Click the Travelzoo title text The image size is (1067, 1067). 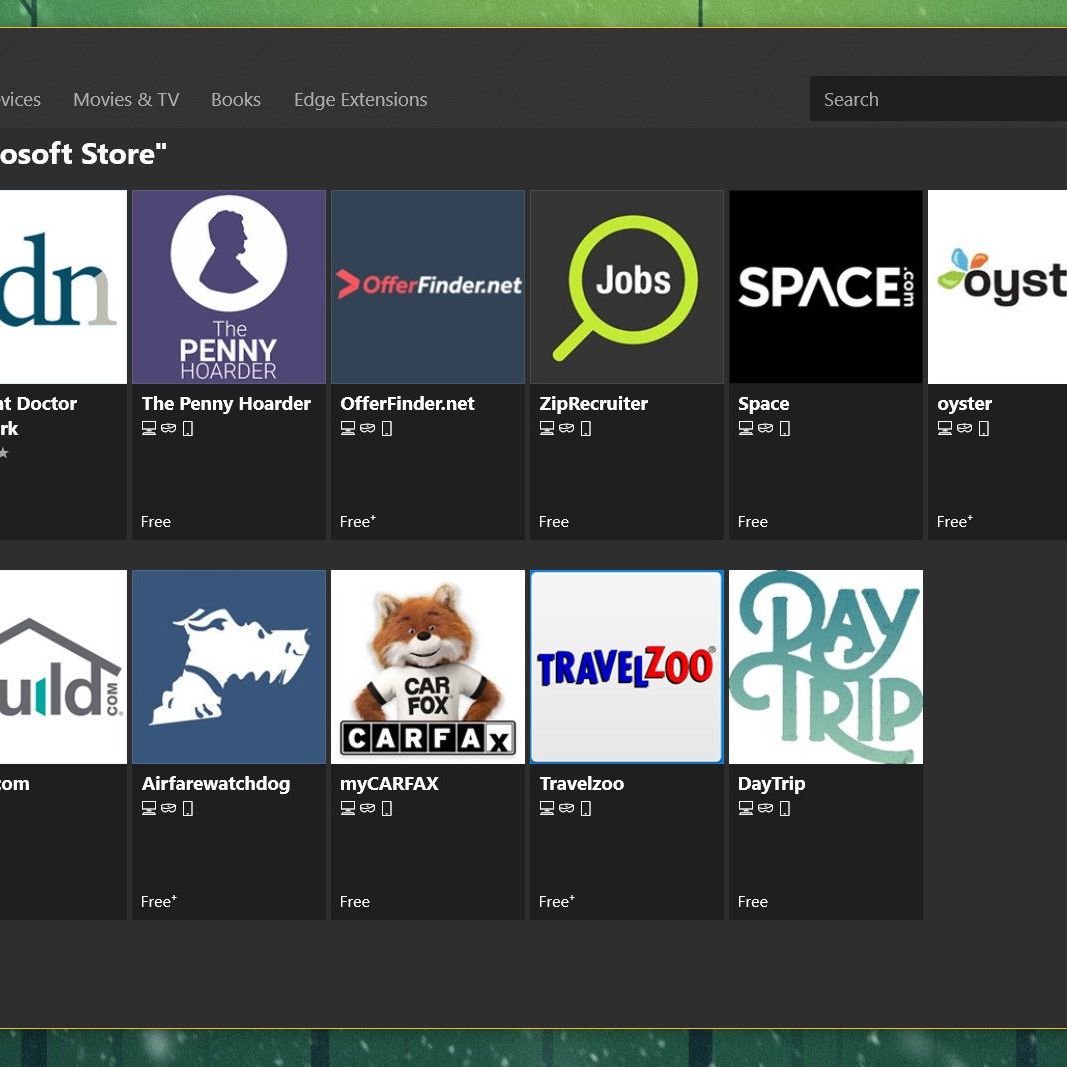click(x=582, y=783)
